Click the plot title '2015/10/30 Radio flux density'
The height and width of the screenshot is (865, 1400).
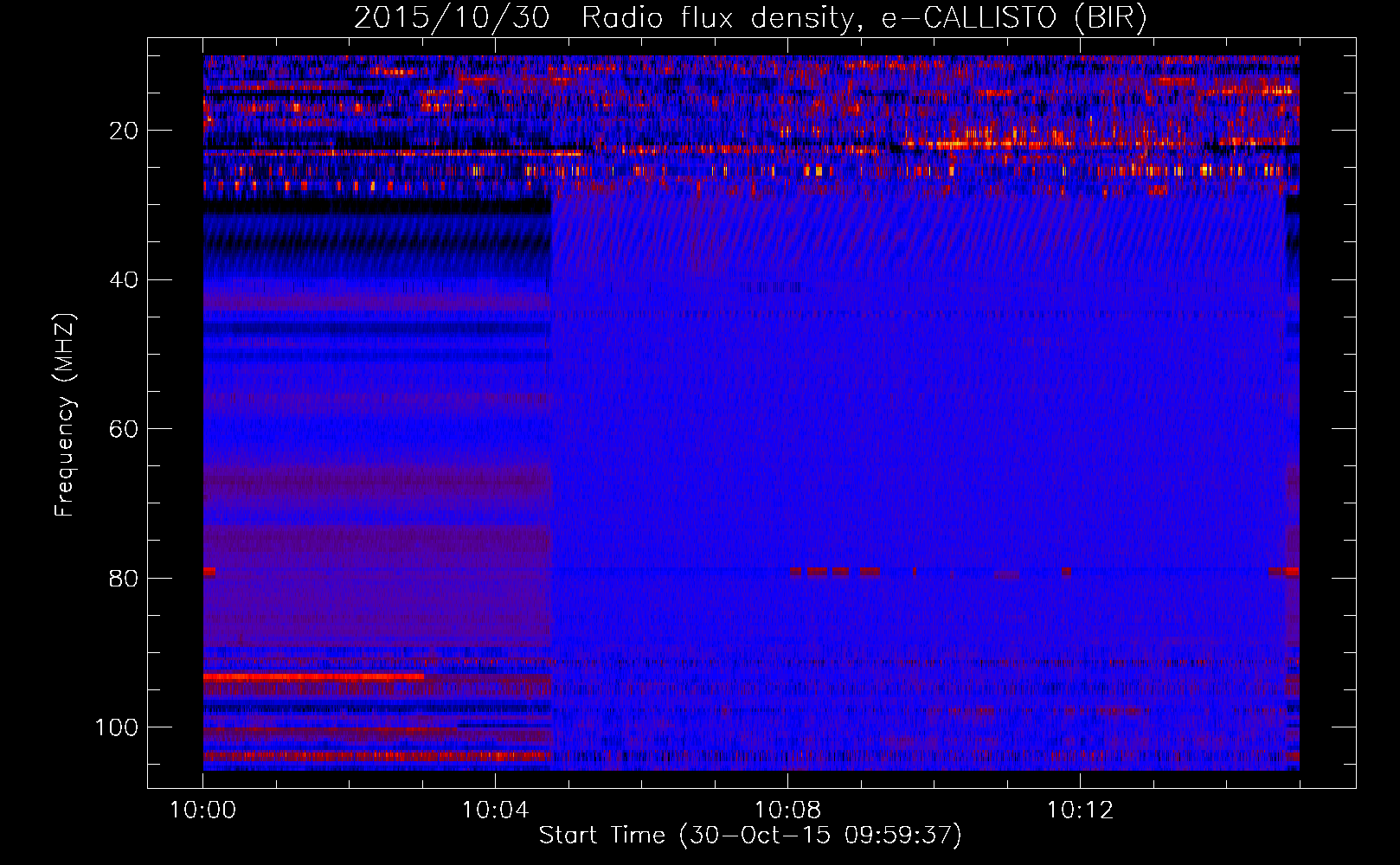750,17
